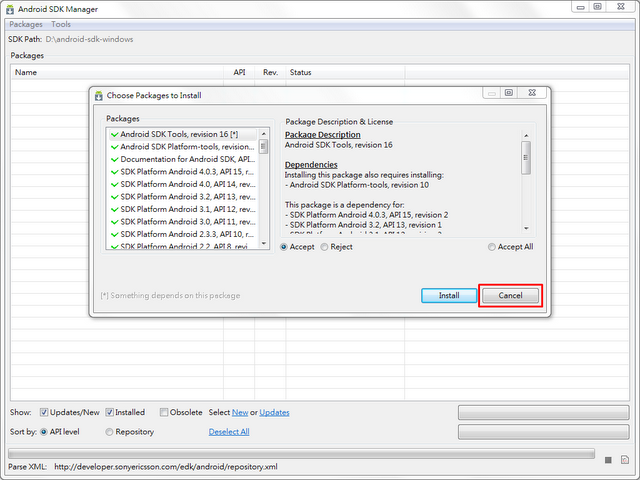Click up arrow in description scrollbar

click(526, 136)
